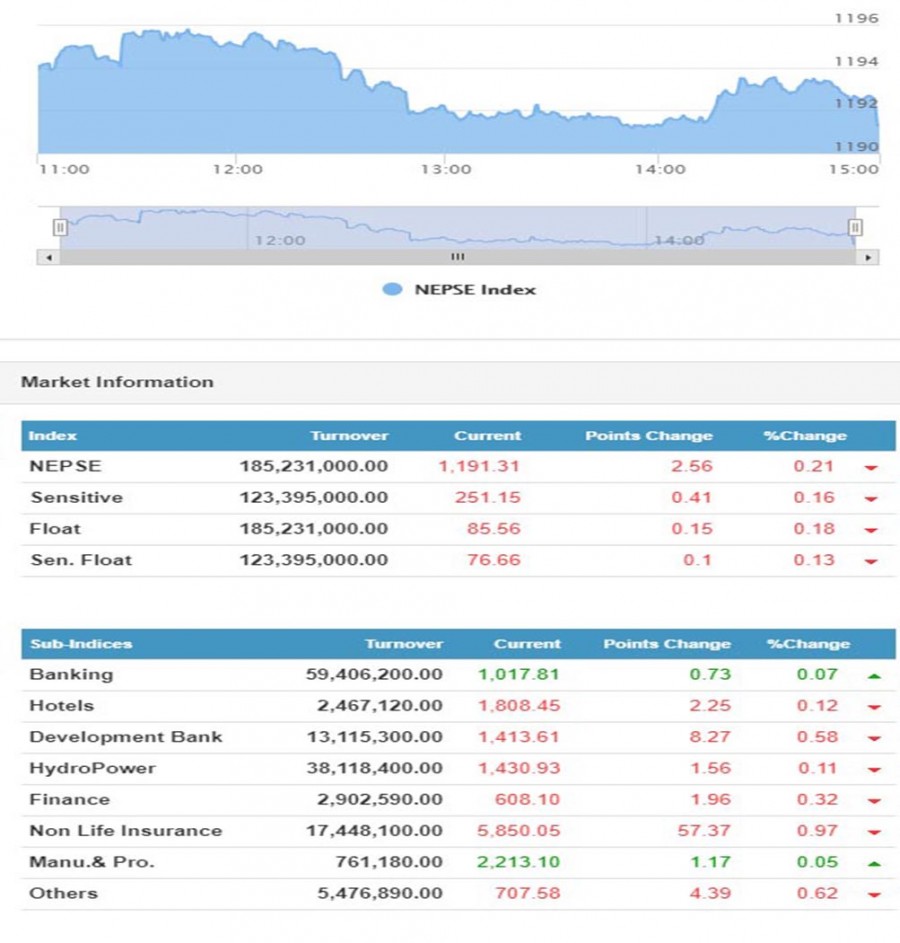Click the 12:00 label in chart navigator
The width and height of the screenshot is (900, 943).
click(x=280, y=240)
